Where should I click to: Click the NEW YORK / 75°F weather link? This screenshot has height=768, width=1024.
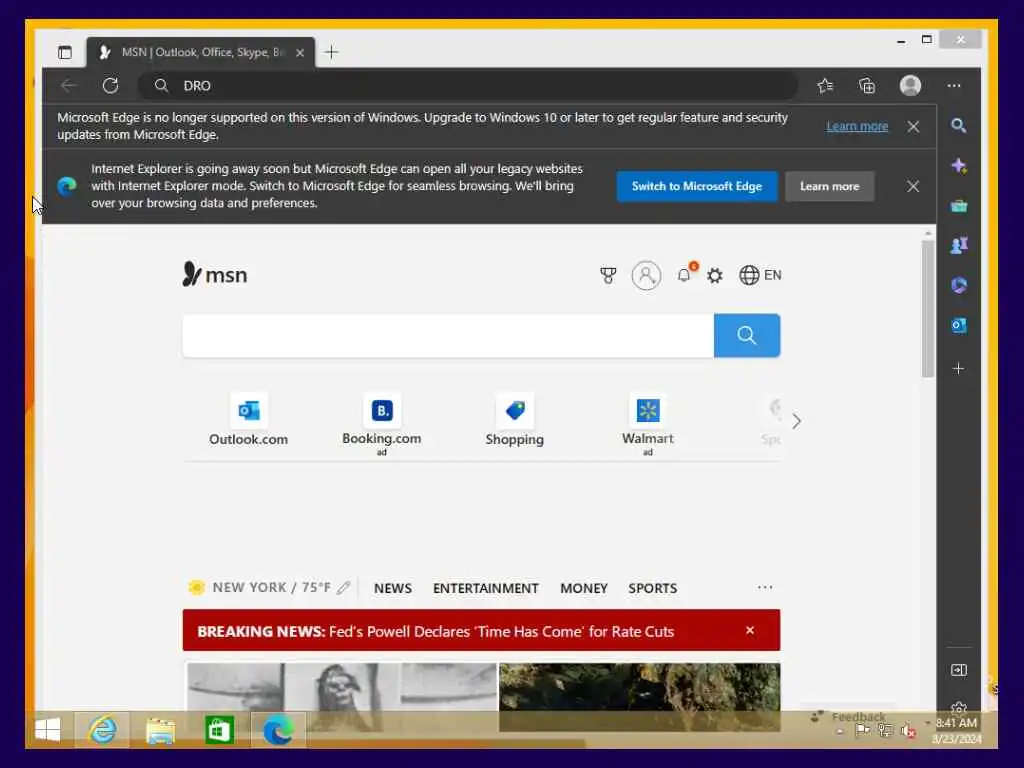click(271, 588)
